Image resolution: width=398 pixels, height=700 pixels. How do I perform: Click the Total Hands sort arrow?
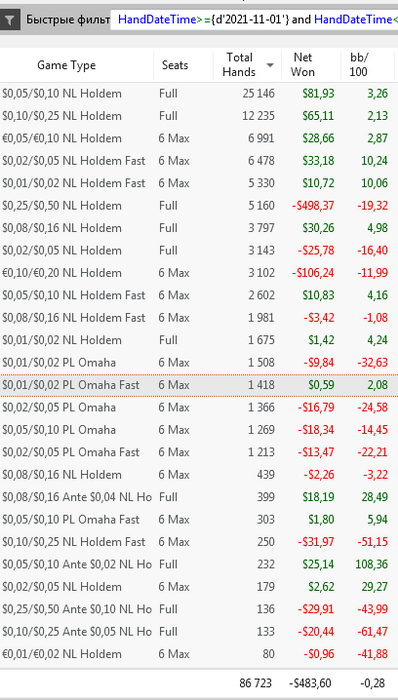[x=270, y=65]
